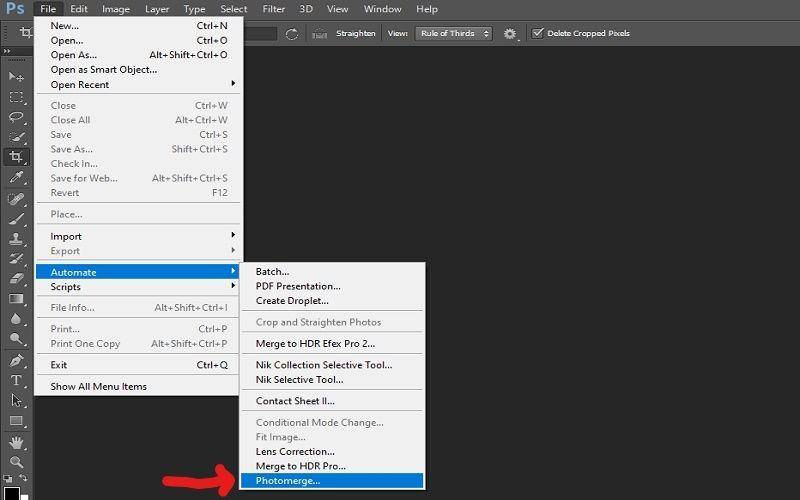Open the Rule of Thirds view dropdown
The image size is (800, 500).
click(454, 34)
